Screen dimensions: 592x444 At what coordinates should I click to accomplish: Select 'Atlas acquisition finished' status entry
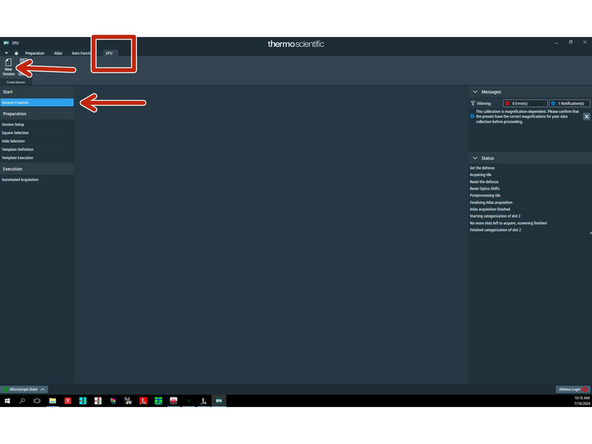pos(490,209)
